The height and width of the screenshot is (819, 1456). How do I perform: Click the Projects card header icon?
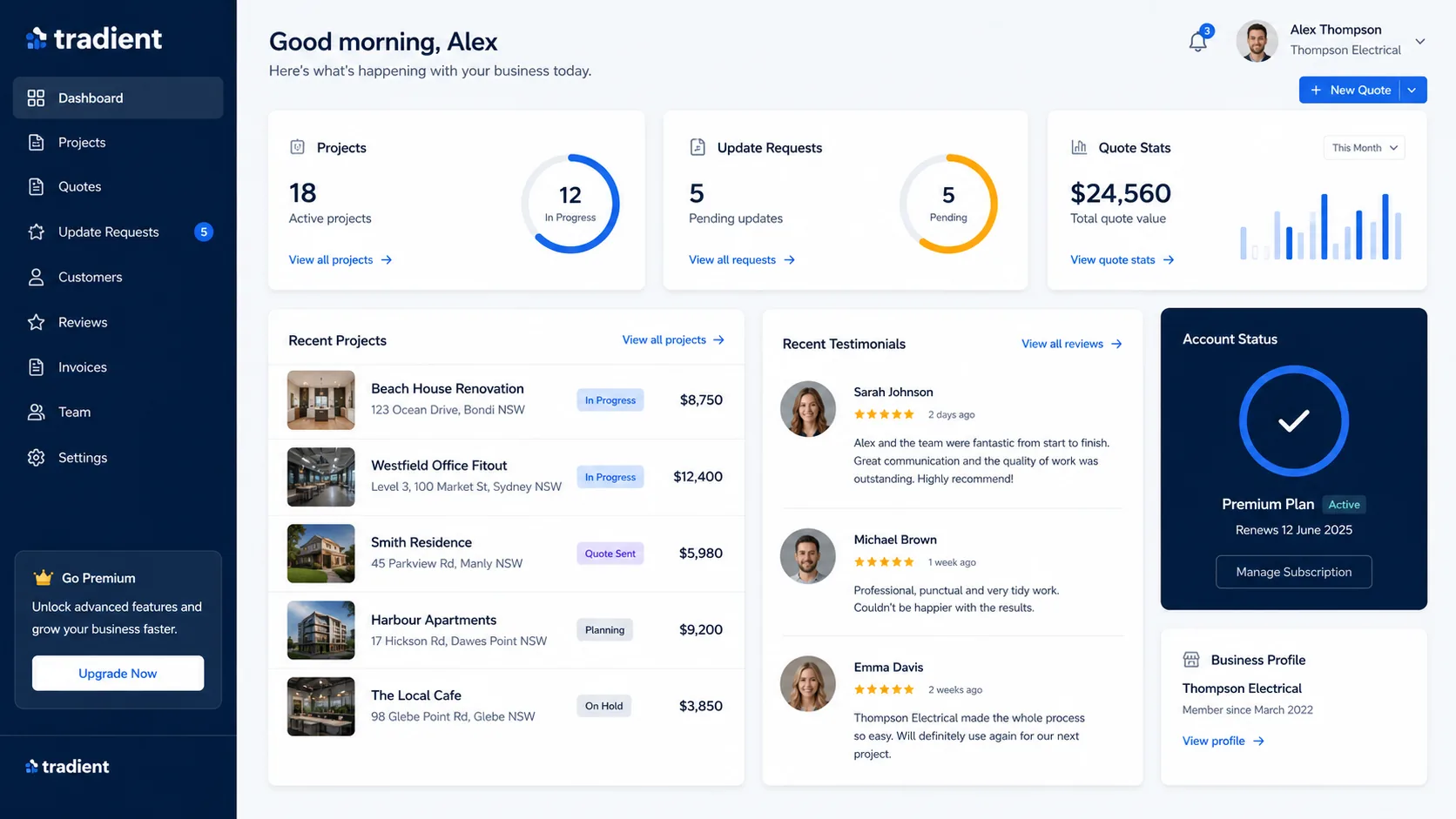coord(297,147)
